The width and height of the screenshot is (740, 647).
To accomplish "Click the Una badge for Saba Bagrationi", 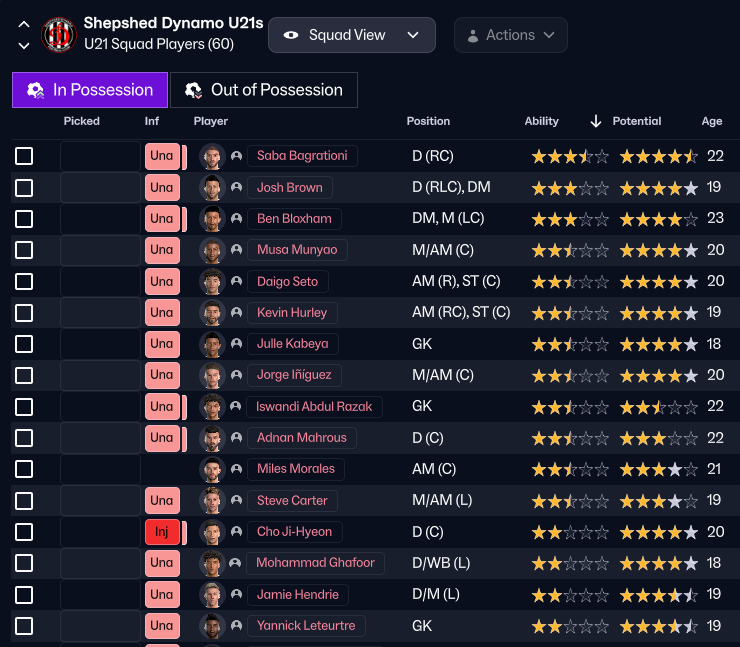I will (x=162, y=156).
